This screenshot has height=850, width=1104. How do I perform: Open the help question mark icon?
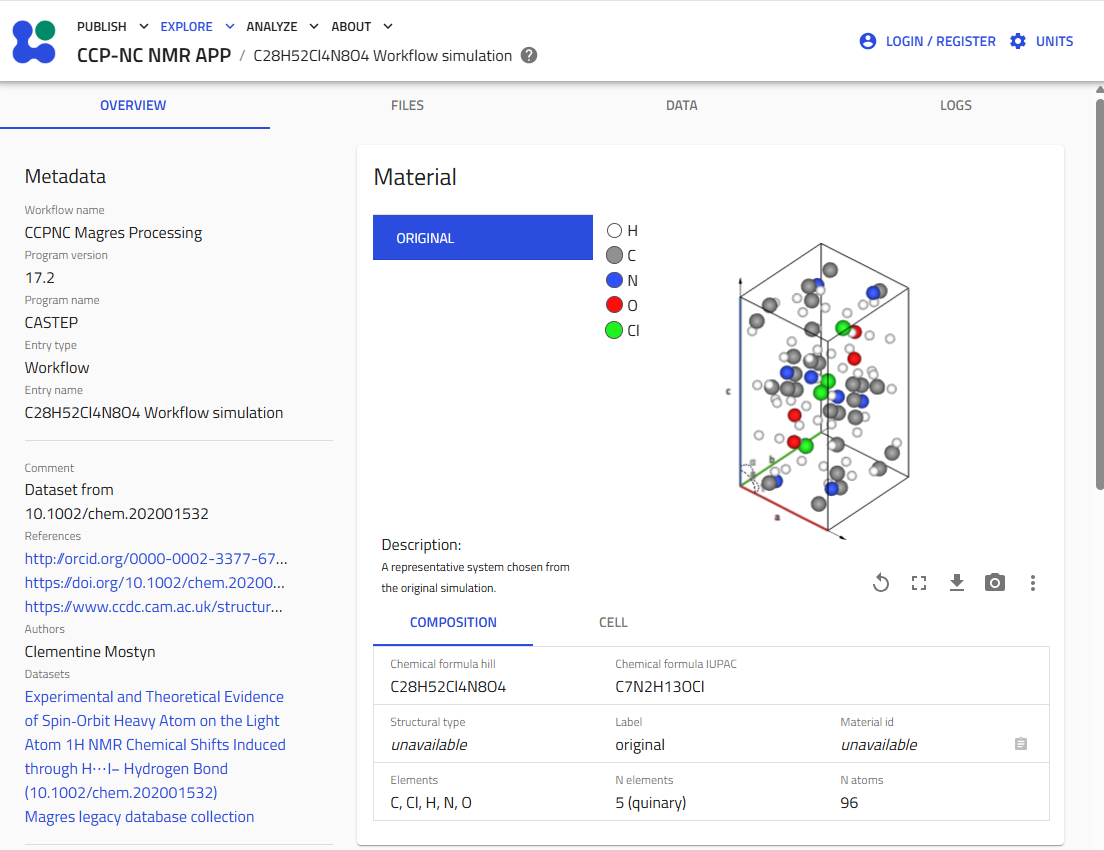point(529,56)
